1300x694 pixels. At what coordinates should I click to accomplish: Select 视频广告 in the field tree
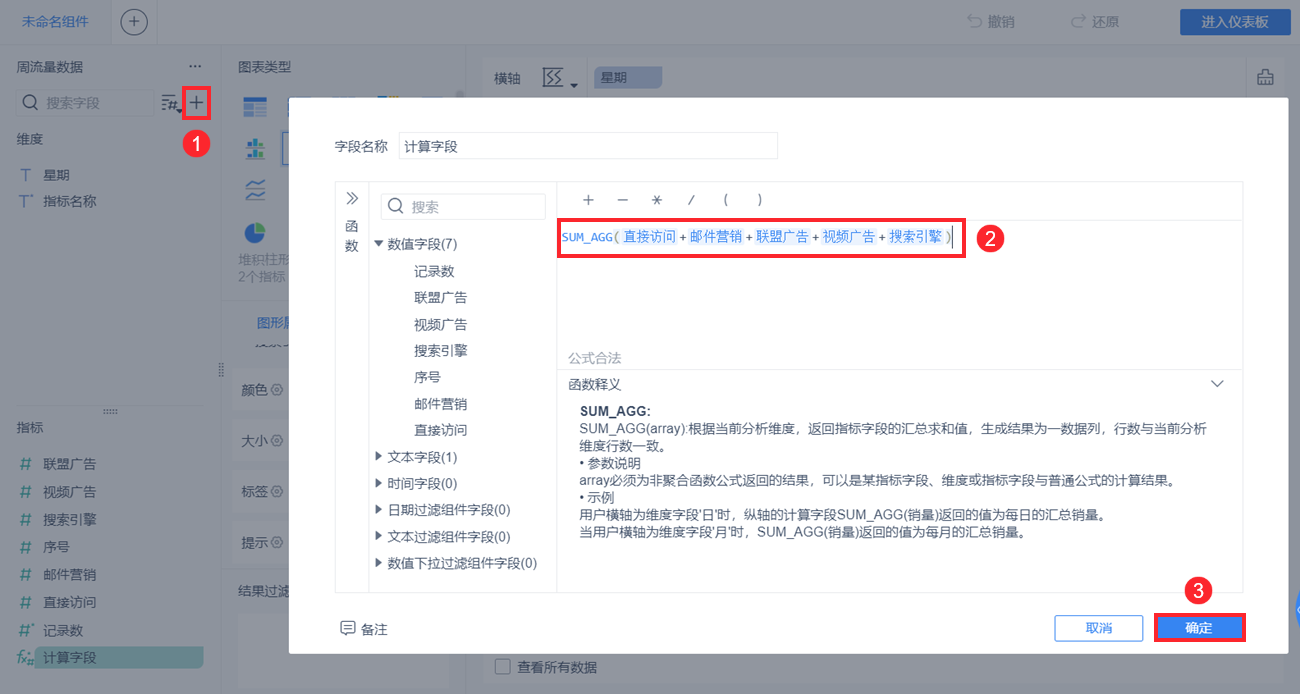440,324
